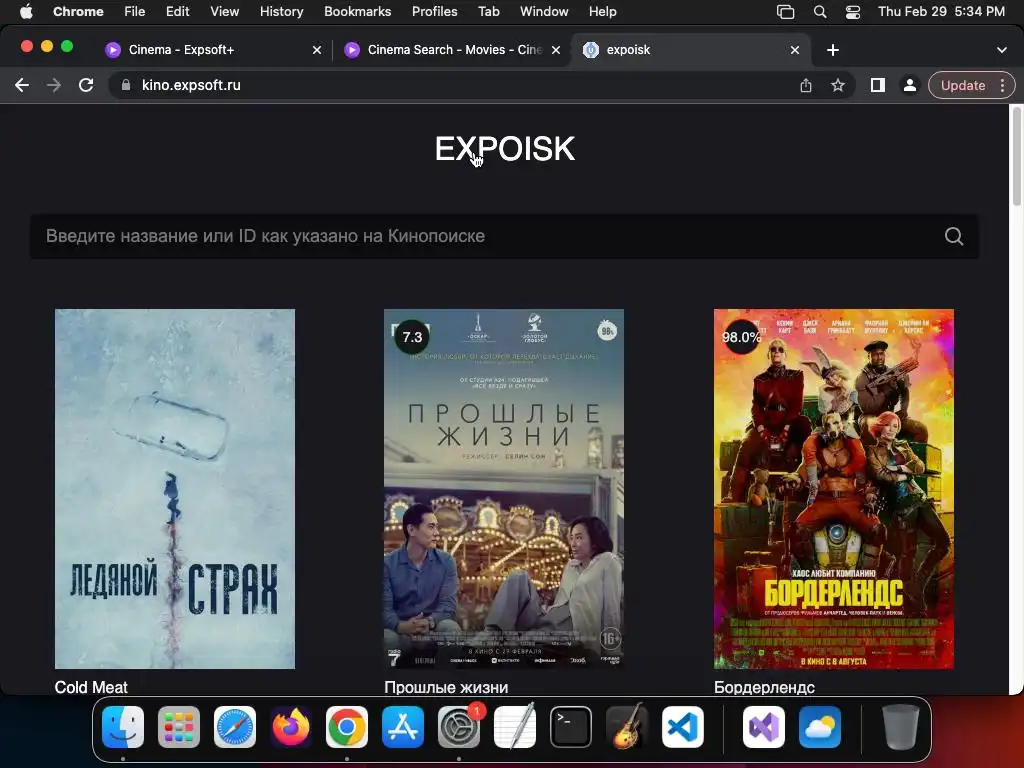Open the Trash in the Dock

(x=901, y=727)
